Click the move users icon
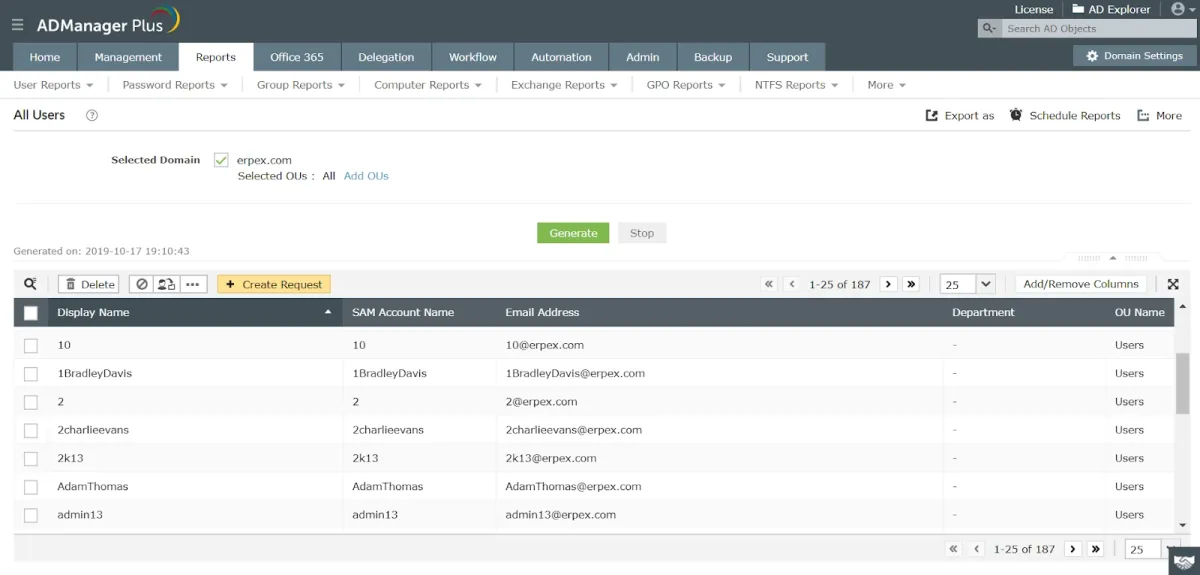 point(166,284)
